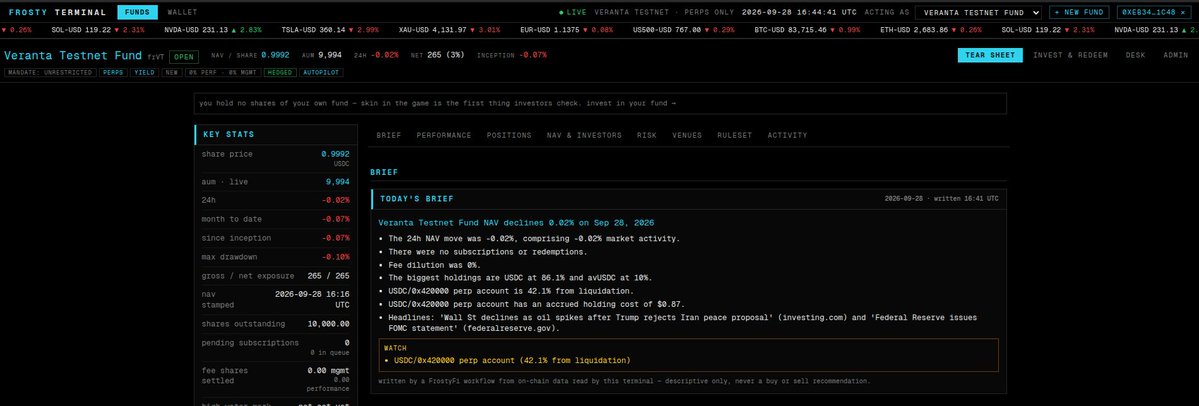Open the Desk page

(1136, 55)
